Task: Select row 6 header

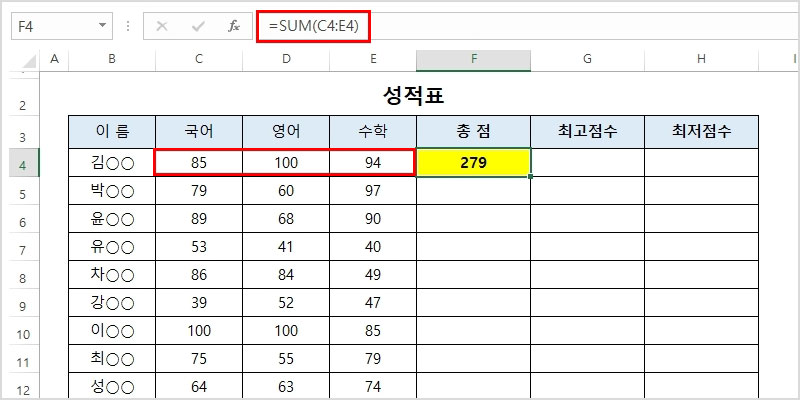Action: click(23, 219)
